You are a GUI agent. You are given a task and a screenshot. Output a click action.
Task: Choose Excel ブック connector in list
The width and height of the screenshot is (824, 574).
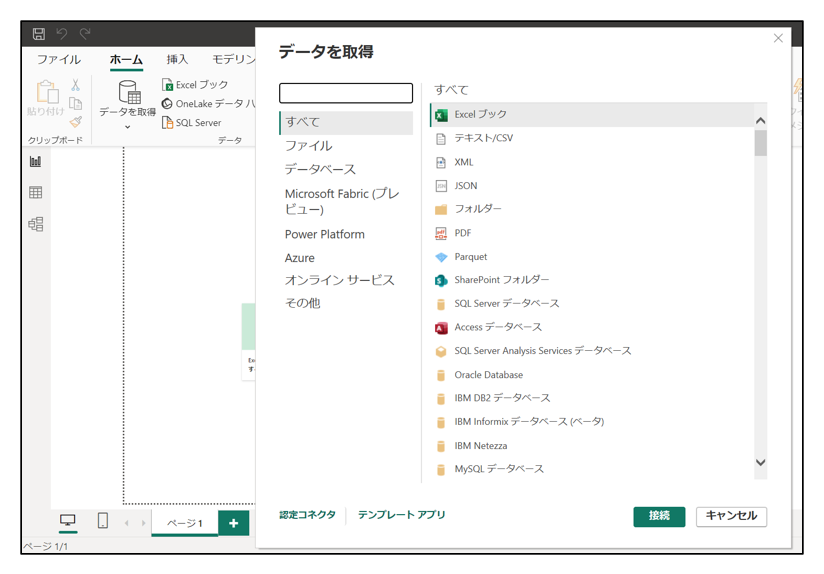(592, 115)
